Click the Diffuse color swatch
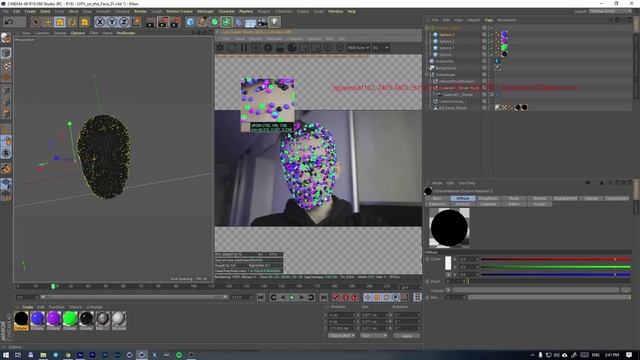 pos(448,263)
